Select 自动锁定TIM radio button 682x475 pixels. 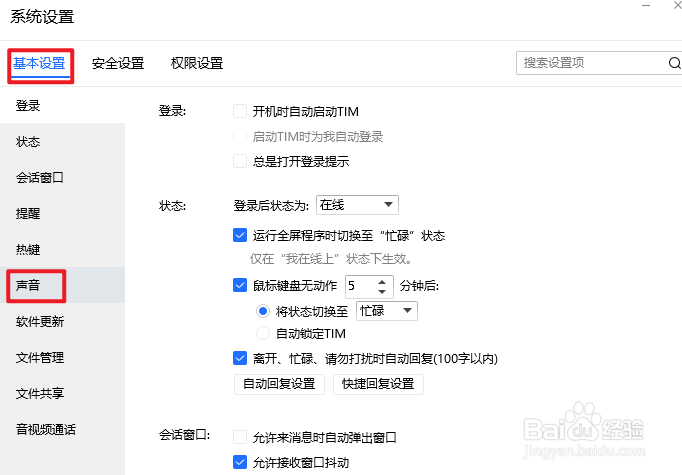click(x=264, y=333)
